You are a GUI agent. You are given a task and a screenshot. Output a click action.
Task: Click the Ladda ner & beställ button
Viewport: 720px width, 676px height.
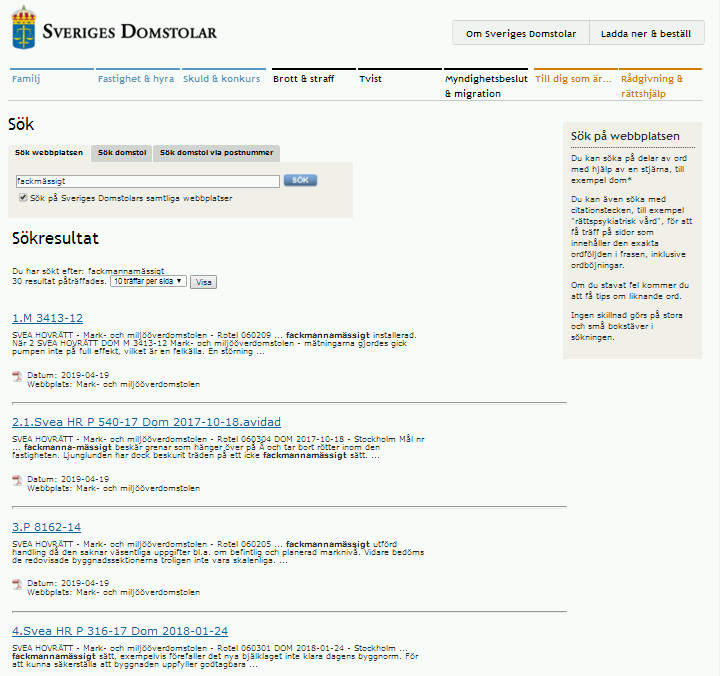coord(646,33)
